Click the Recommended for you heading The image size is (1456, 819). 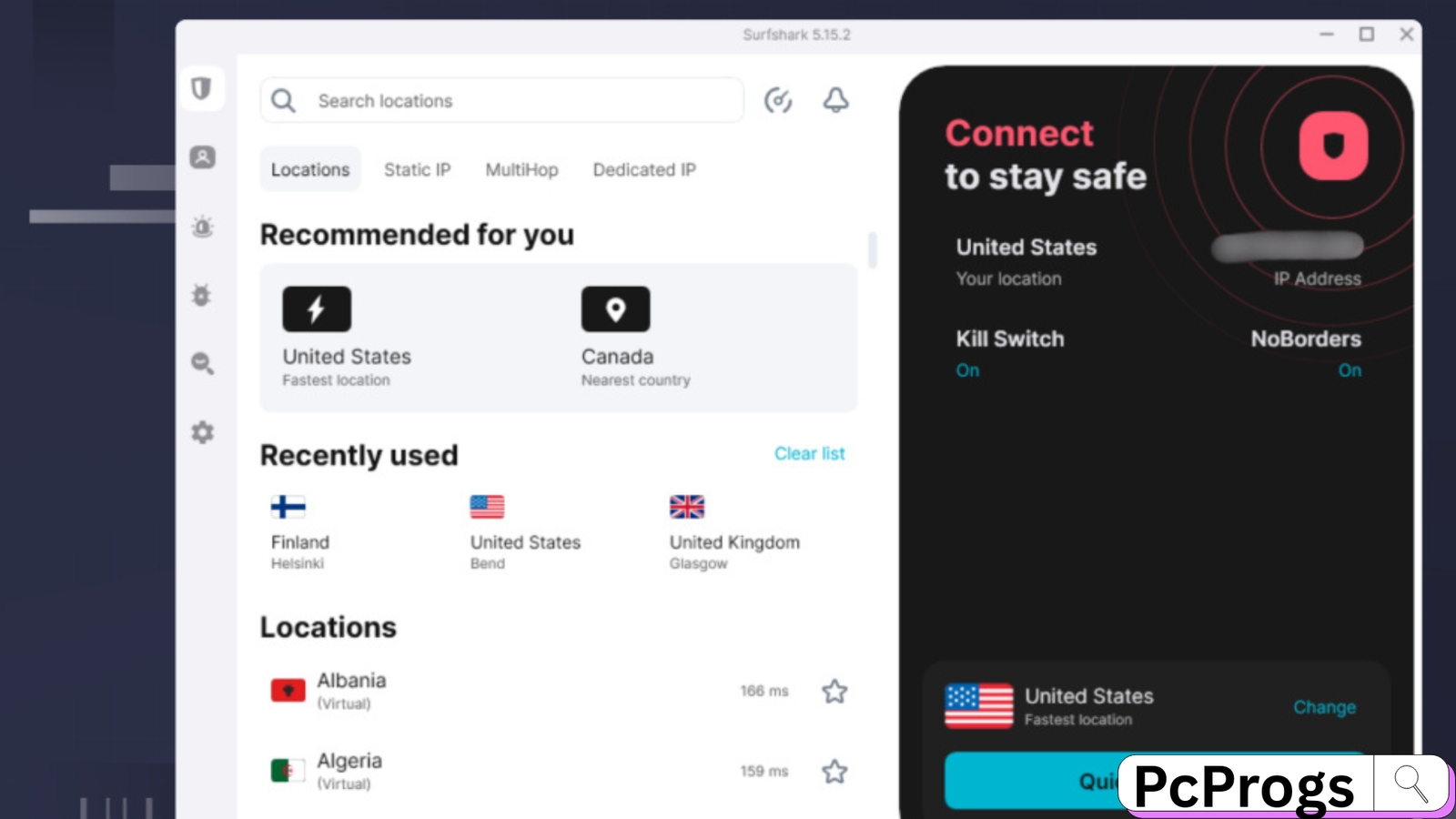[x=417, y=235]
